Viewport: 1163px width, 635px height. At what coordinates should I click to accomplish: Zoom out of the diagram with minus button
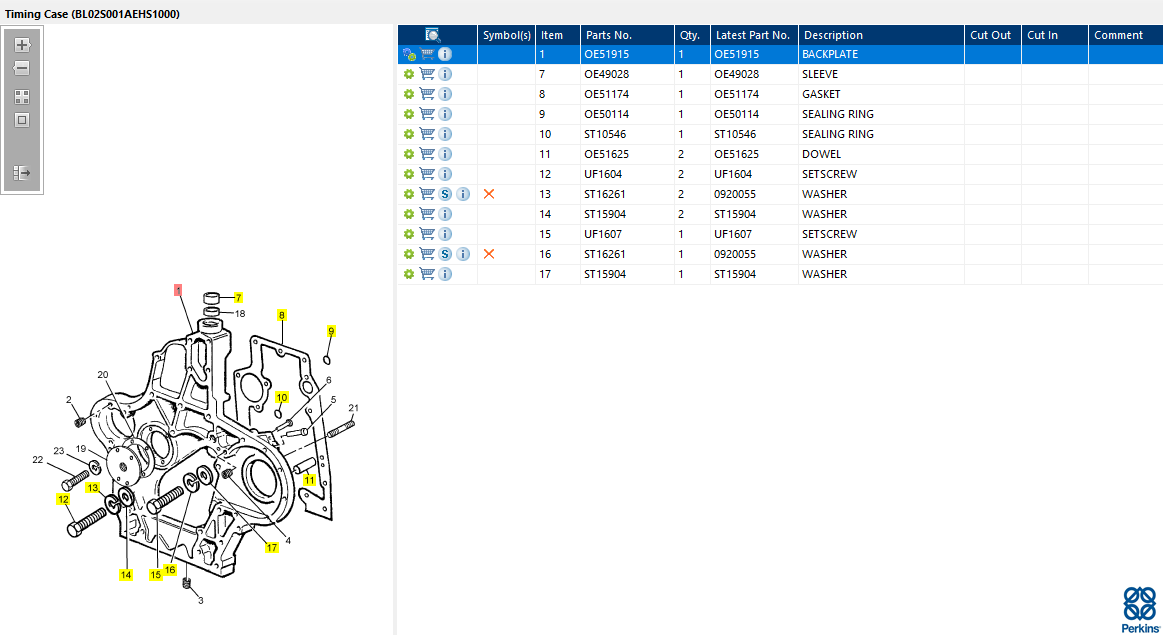[x=22, y=68]
